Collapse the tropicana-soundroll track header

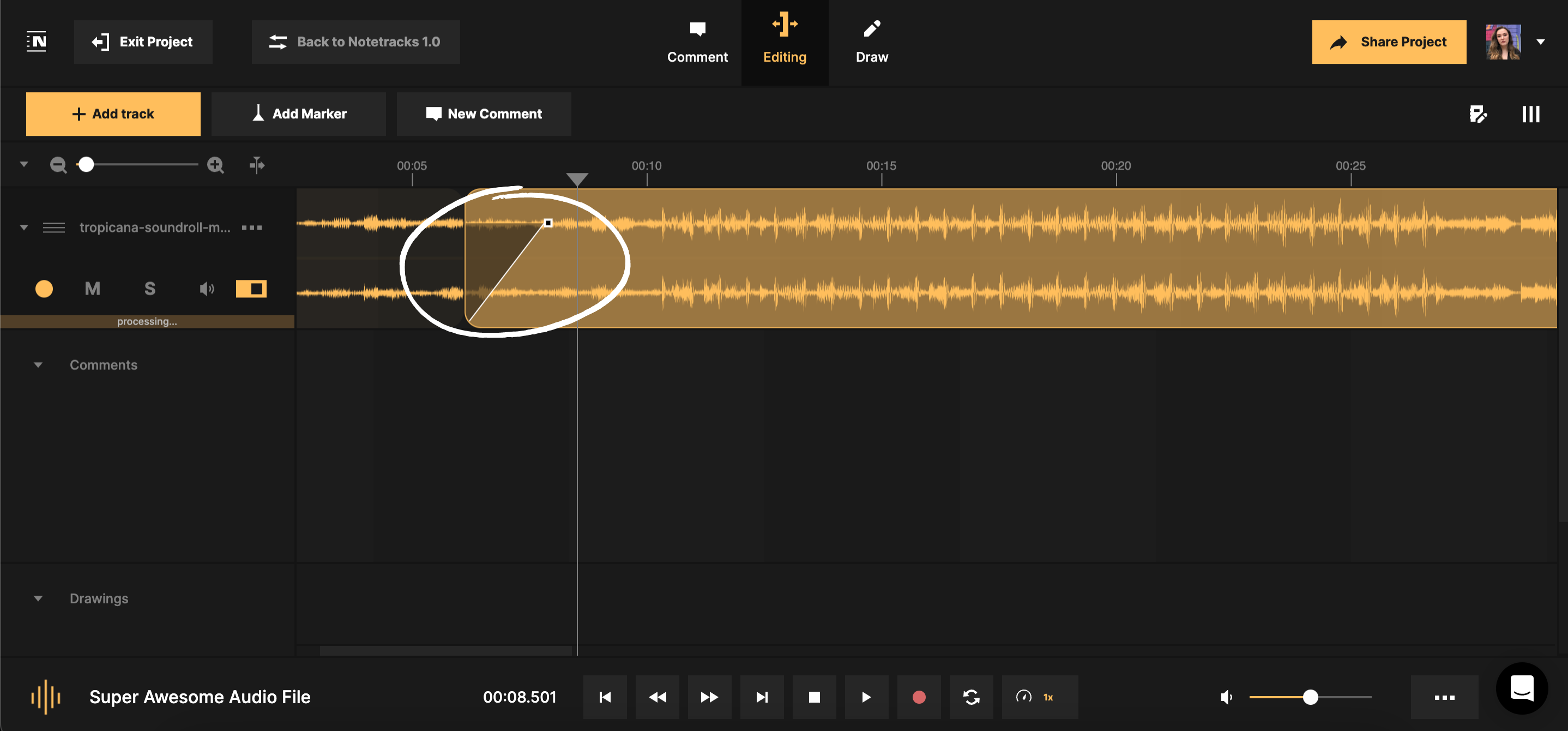click(24, 227)
